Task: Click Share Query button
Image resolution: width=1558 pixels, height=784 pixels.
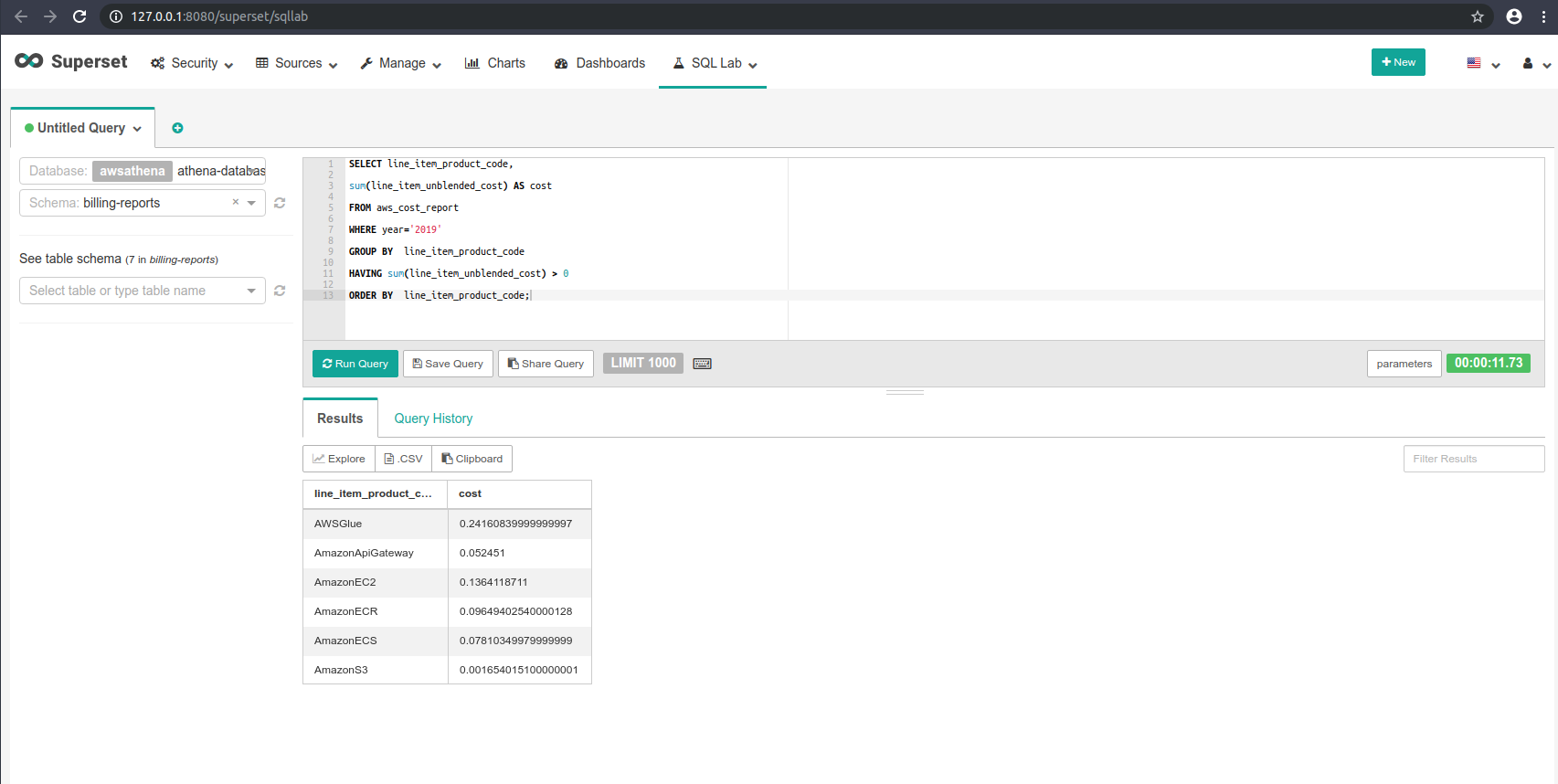Action: (546, 364)
